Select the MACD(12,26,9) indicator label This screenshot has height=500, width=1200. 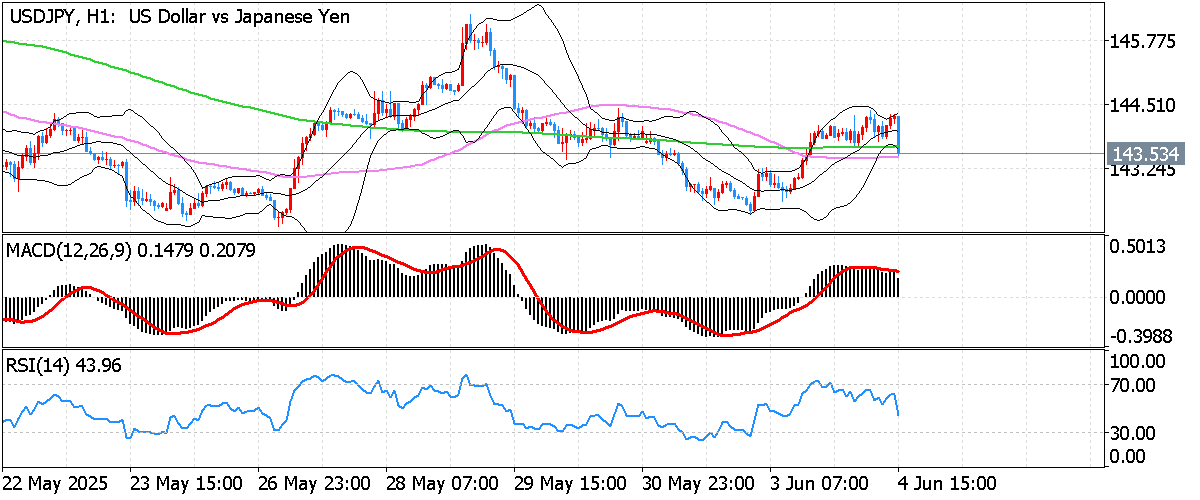(x=130, y=250)
